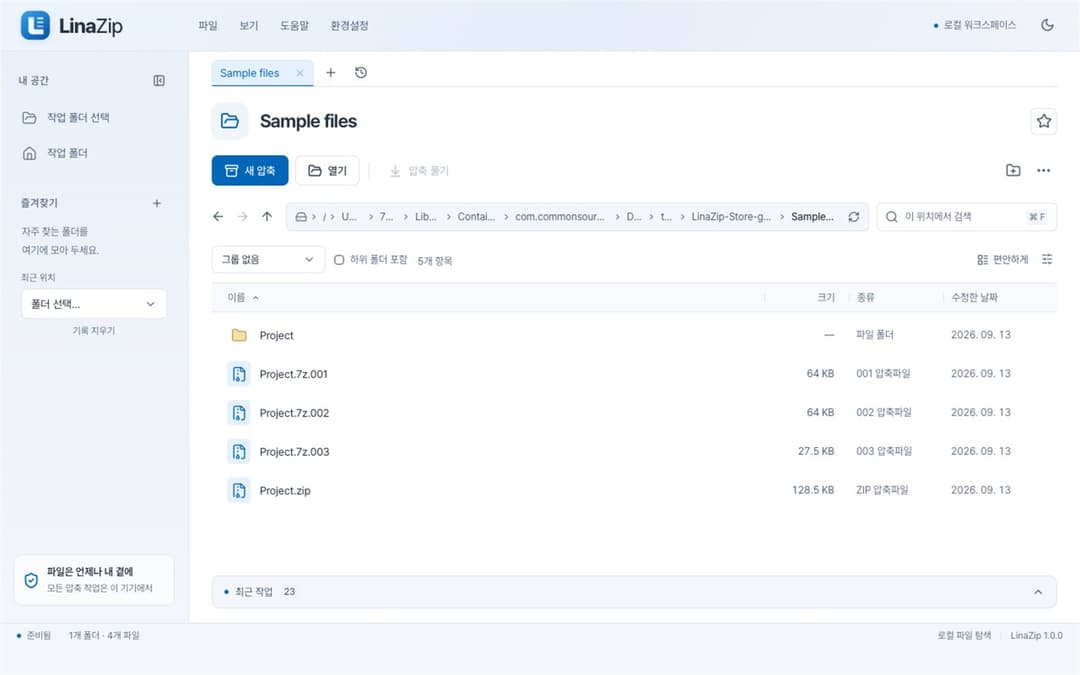The width and height of the screenshot is (1080, 675).
Task: Click Project folder's yellow folder icon
Action: coord(239,335)
